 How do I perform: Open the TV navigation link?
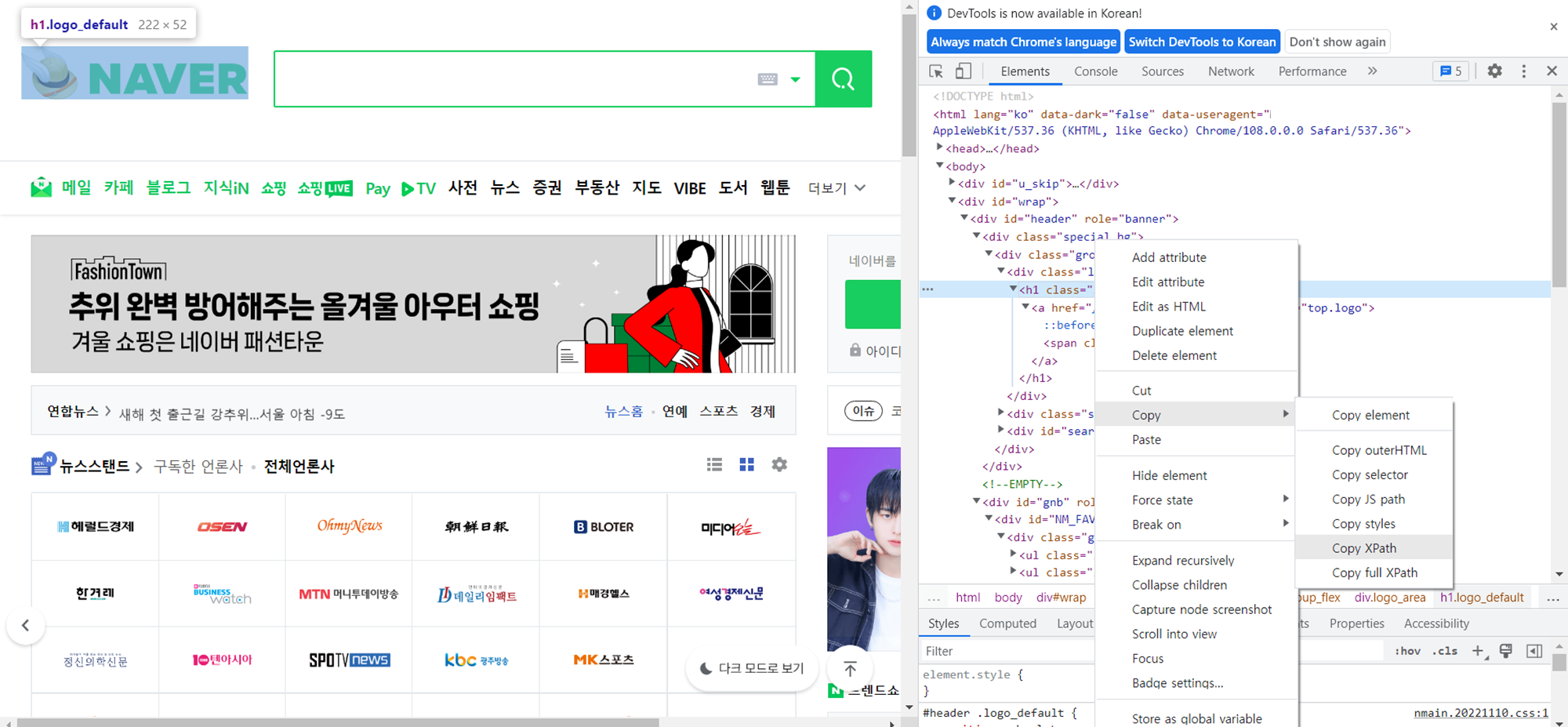419,188
